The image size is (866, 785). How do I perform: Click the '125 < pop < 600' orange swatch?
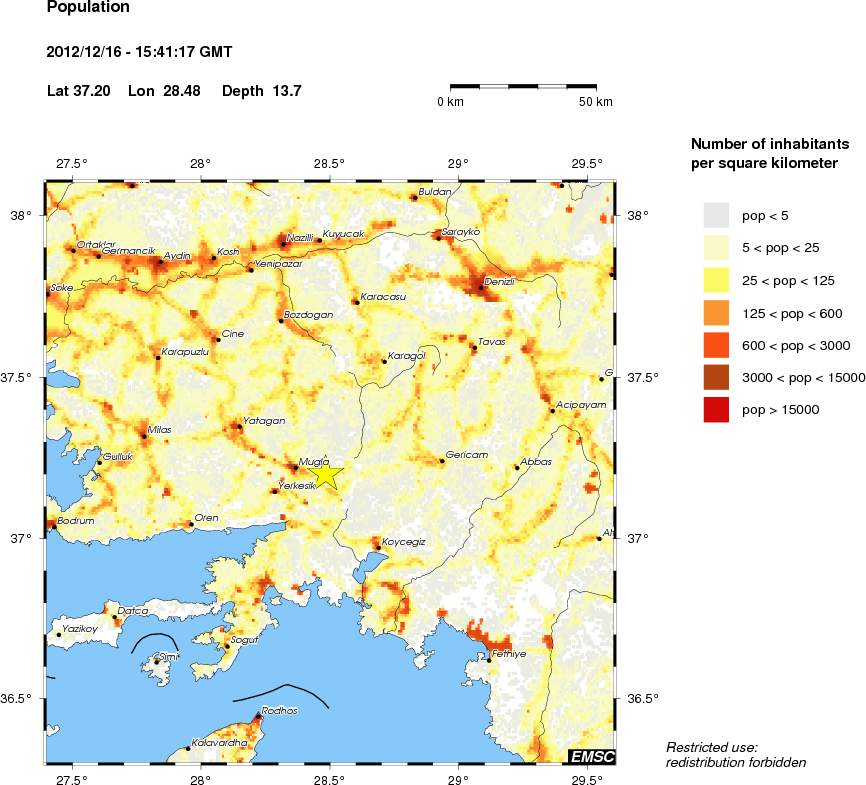[716, 313]
